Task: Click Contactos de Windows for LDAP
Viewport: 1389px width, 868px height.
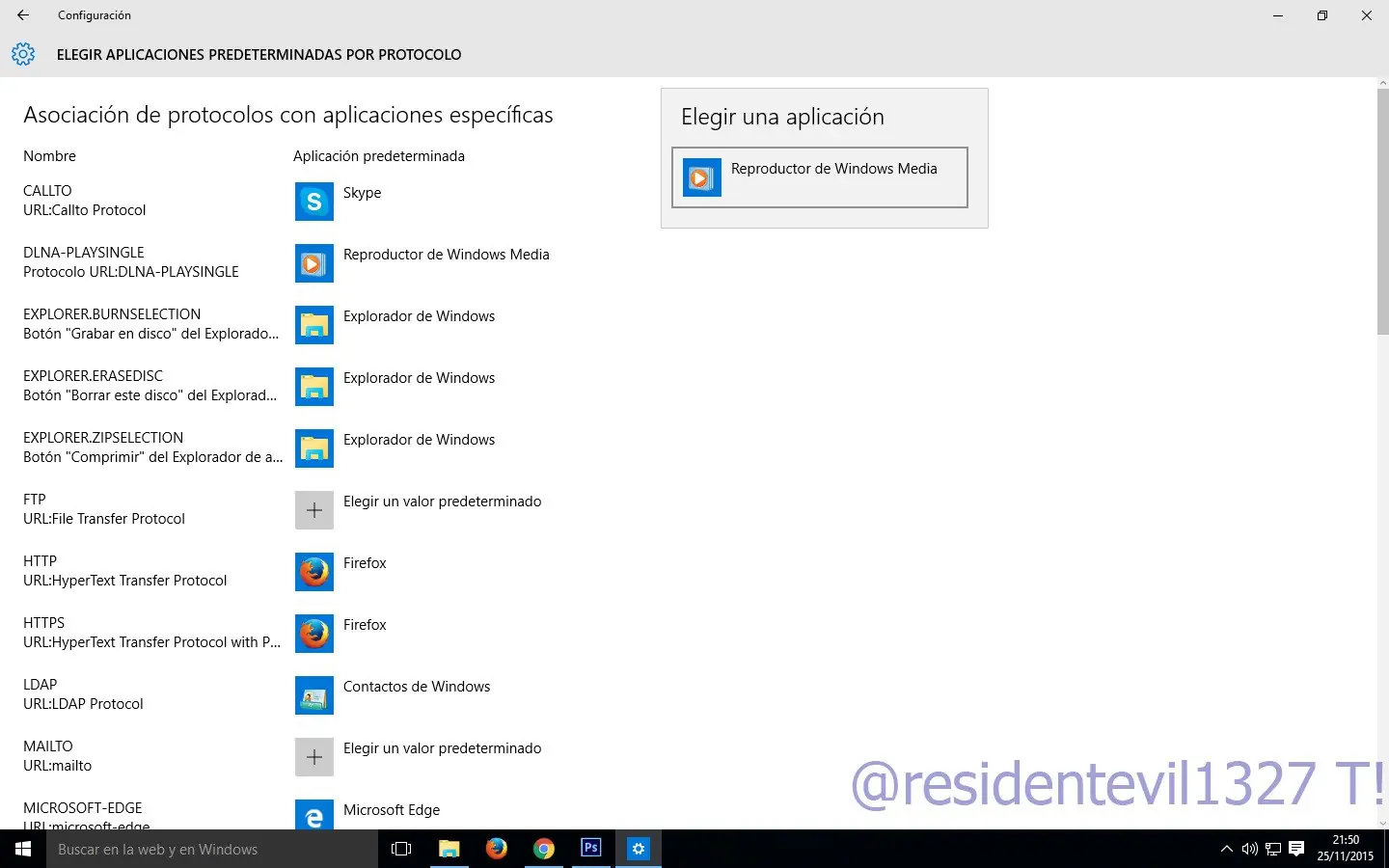Action: [417, 687]
